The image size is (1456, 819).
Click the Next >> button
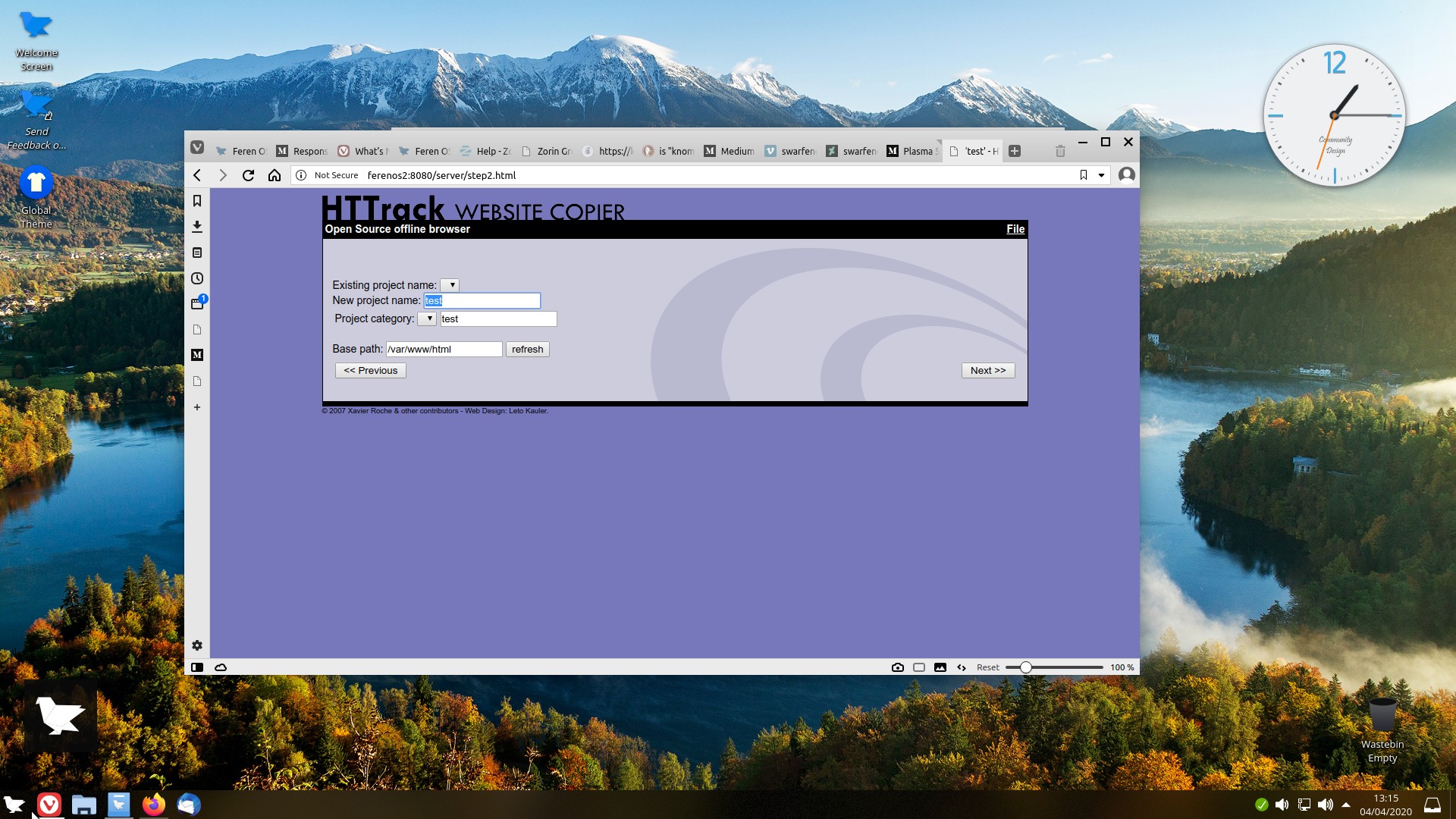(x=987, y=370)
